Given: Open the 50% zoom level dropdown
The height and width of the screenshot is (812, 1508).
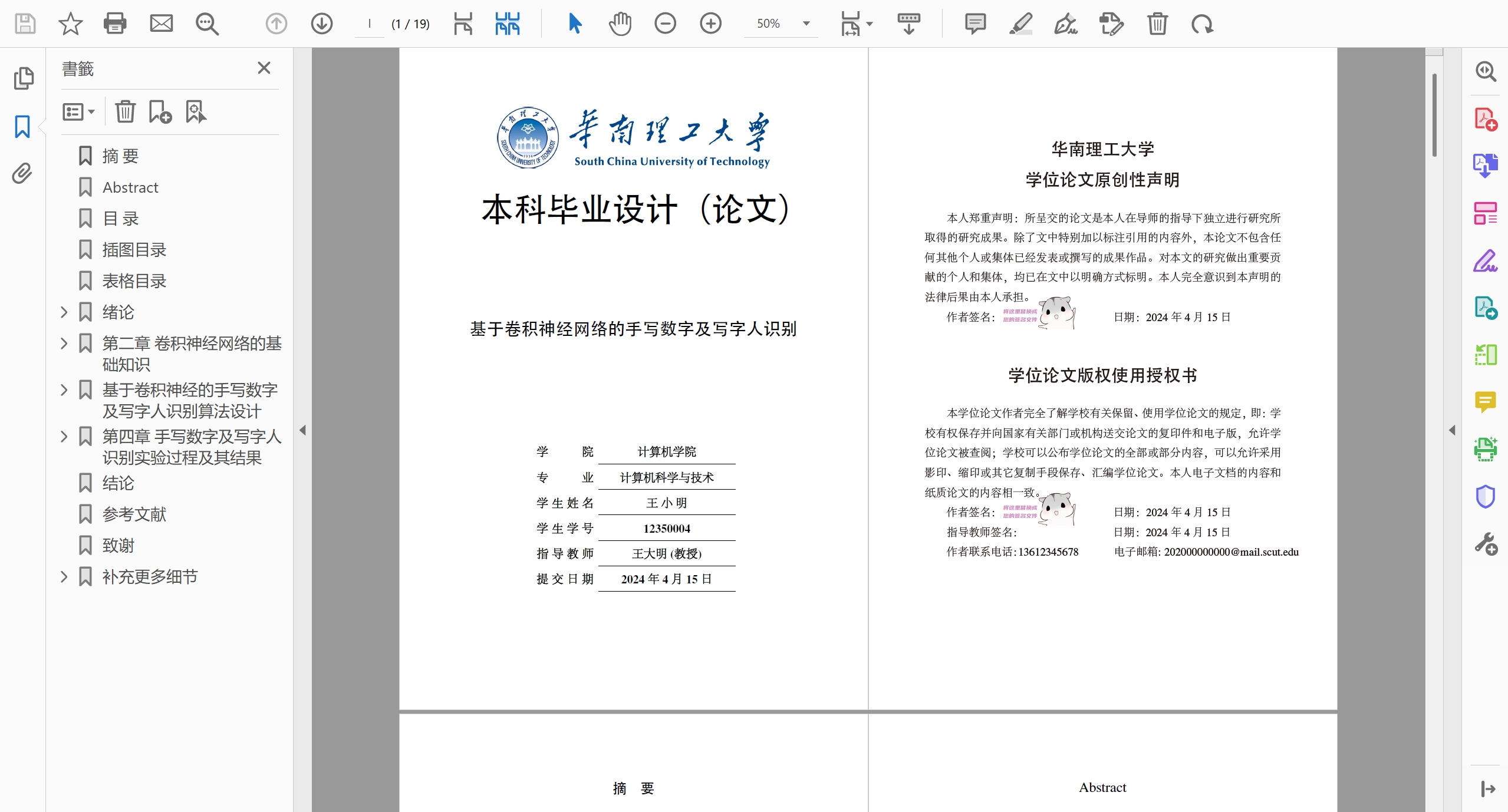Looking at the screenshot, I should click(x=806, y=24).
